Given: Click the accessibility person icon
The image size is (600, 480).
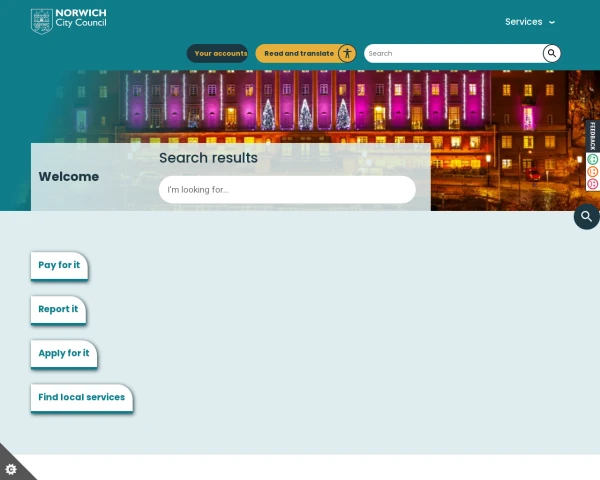Looking at the screenshot, I should tap(347, 54).
